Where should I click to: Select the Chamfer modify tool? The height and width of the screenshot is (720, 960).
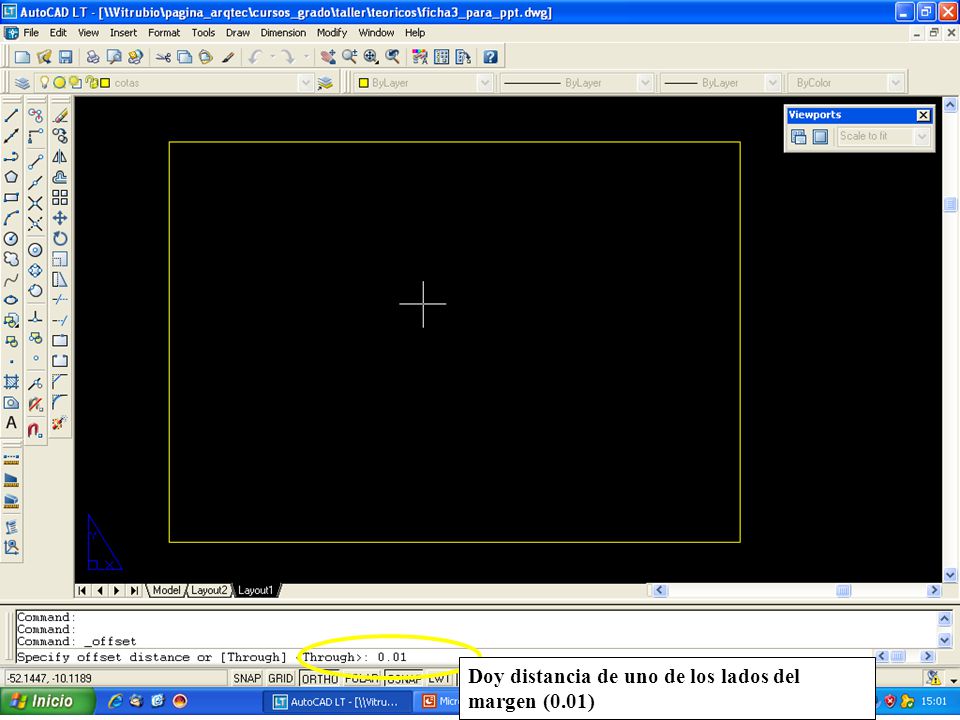pos(60,382)
